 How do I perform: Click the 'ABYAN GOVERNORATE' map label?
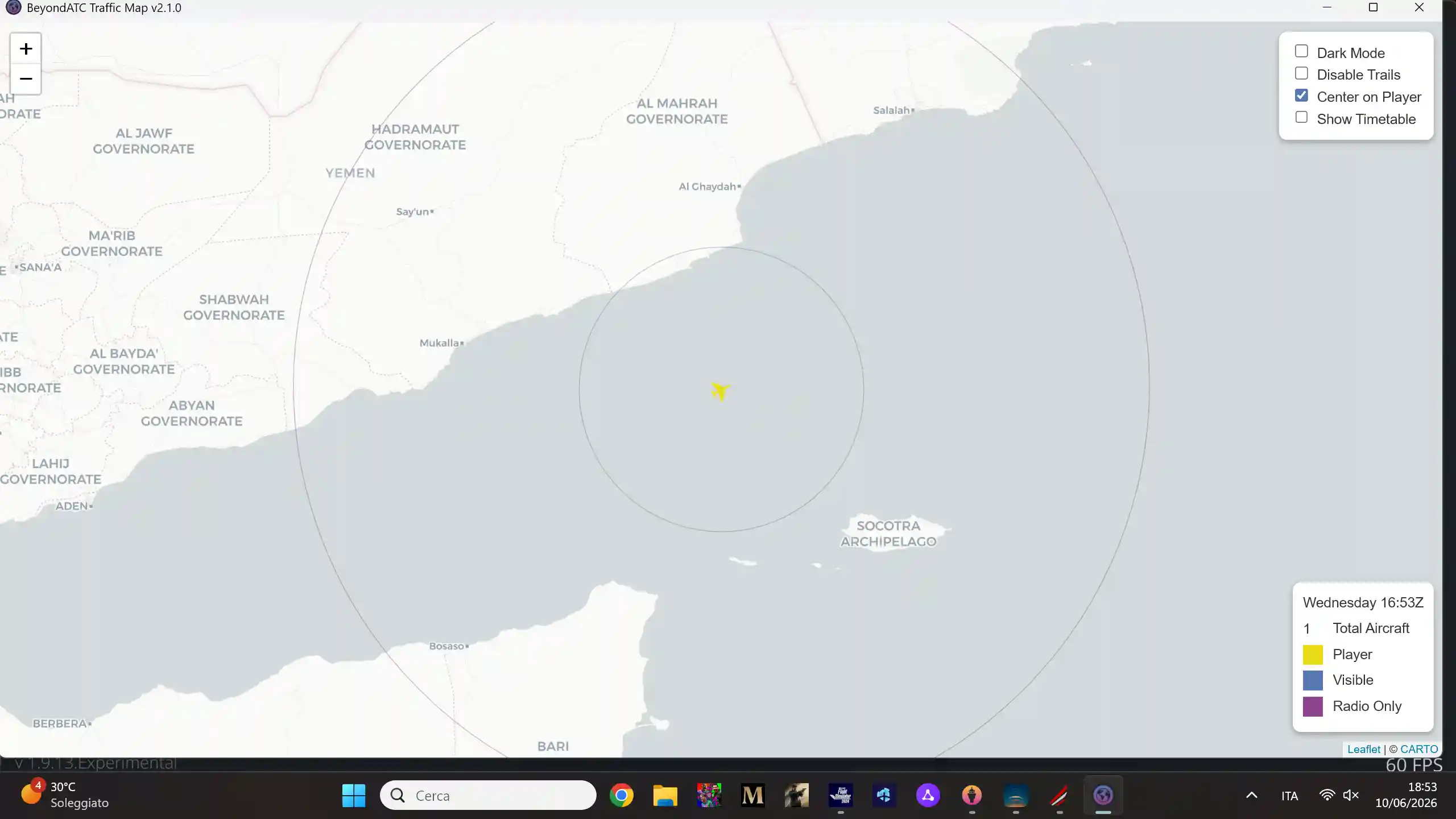tap(192, 413)
